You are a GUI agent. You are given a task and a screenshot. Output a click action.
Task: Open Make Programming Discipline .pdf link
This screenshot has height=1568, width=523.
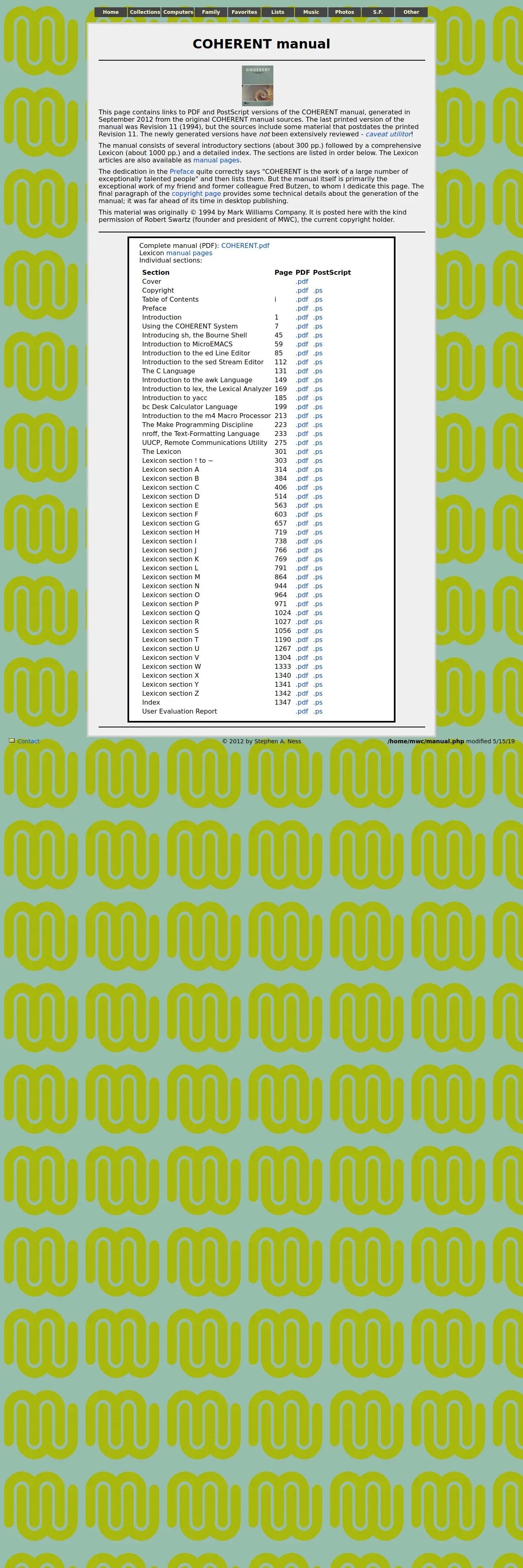point(302,425)
